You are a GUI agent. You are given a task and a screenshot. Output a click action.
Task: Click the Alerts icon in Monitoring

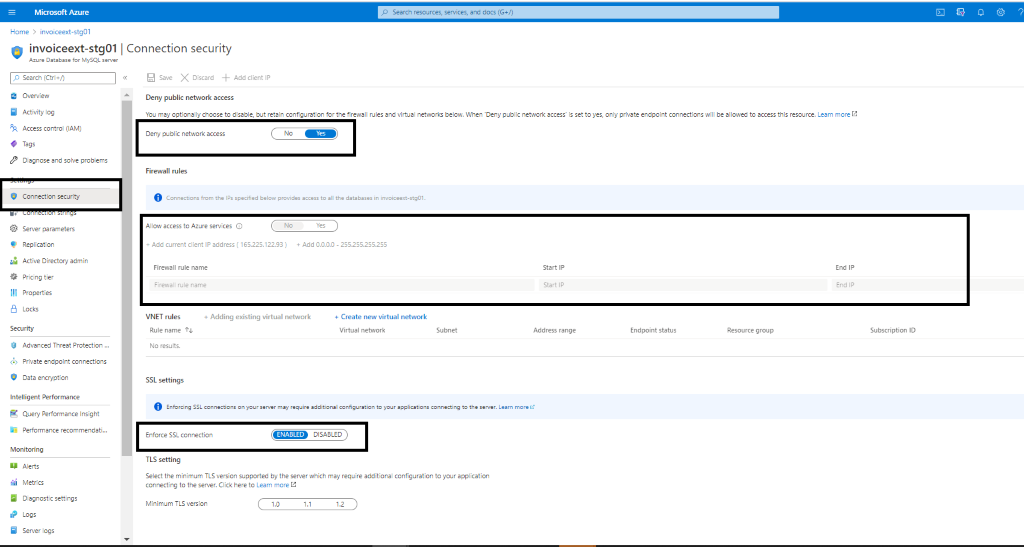tap(14, 466)
